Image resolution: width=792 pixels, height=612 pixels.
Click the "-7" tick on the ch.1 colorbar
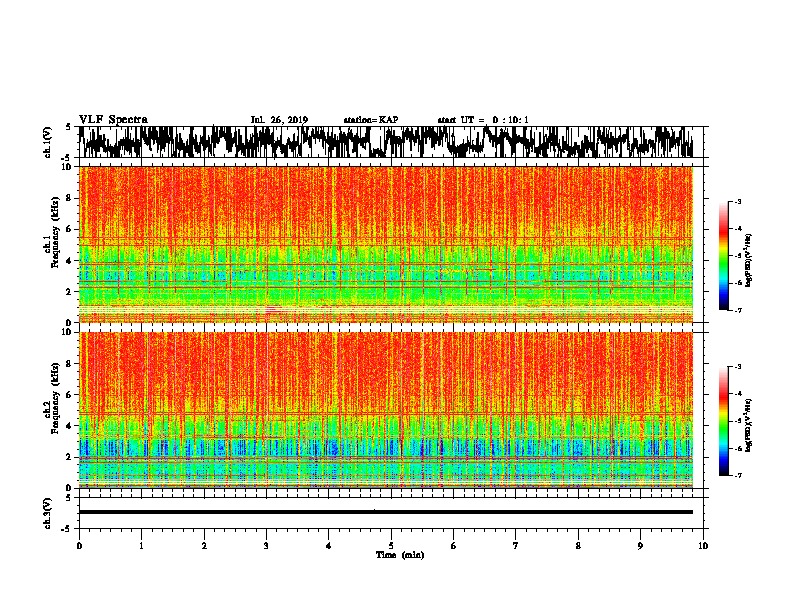coord(737,310)
